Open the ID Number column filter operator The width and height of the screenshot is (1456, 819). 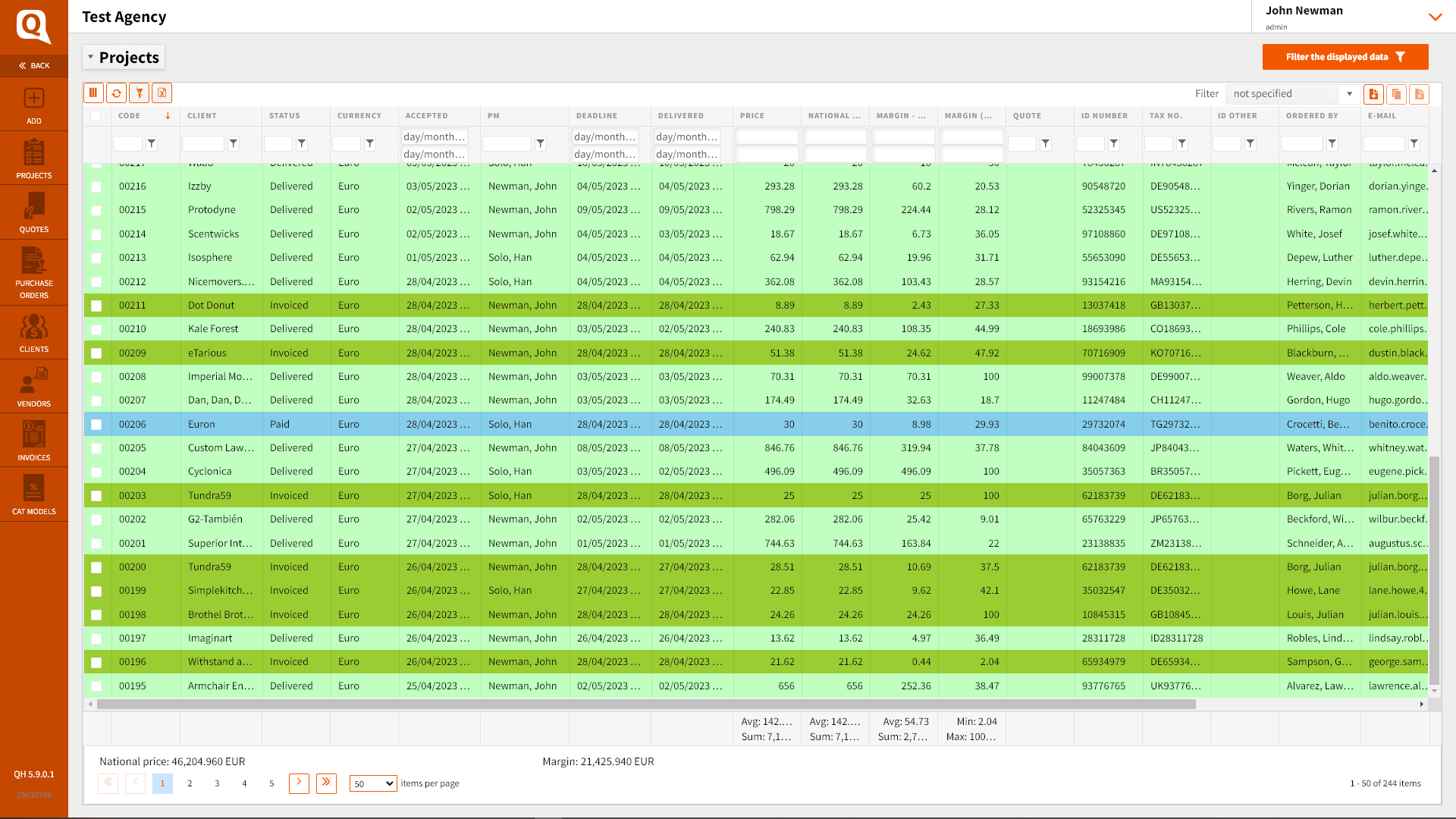click(1114, 143)
